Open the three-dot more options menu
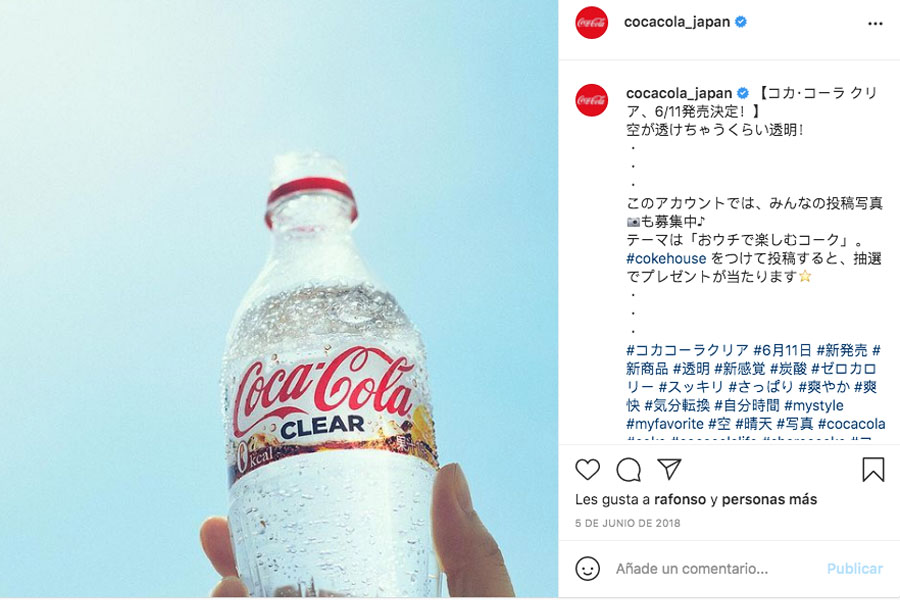Viewport: 900px width, 600px height. (x=875, y=24)
